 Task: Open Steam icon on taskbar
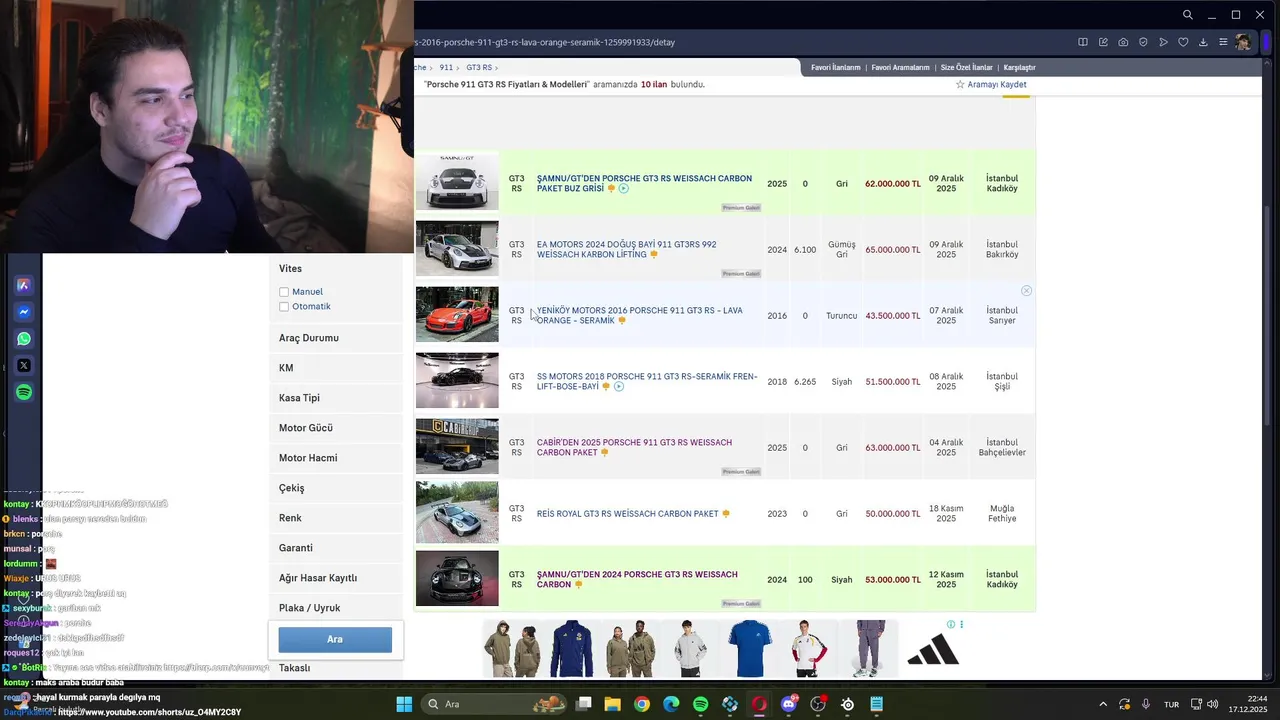pyautogui.click(x=847, y=704)
